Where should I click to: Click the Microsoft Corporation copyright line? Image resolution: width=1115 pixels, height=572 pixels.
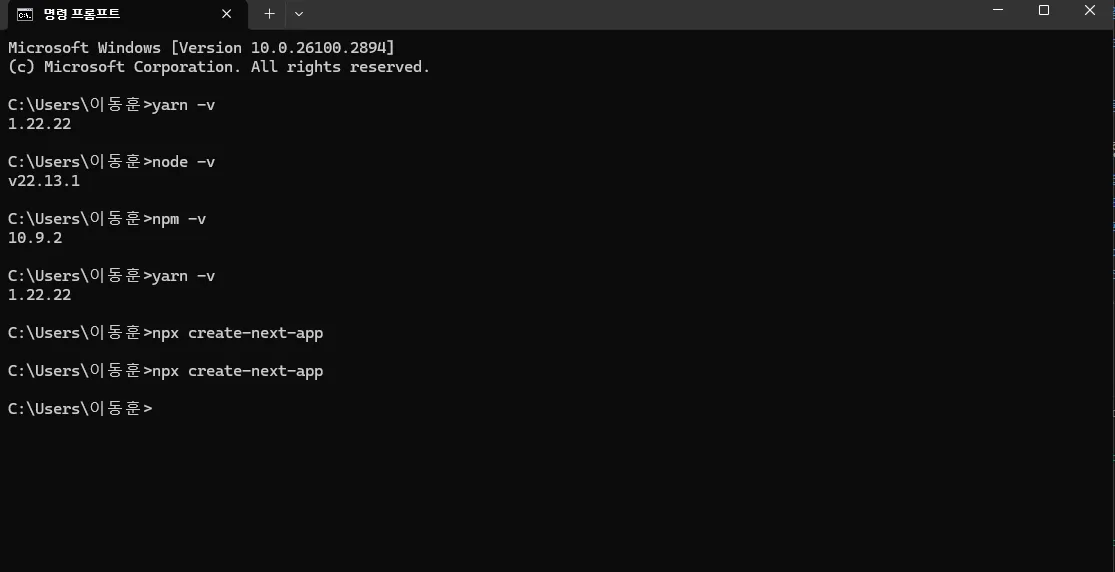point(218,67)
